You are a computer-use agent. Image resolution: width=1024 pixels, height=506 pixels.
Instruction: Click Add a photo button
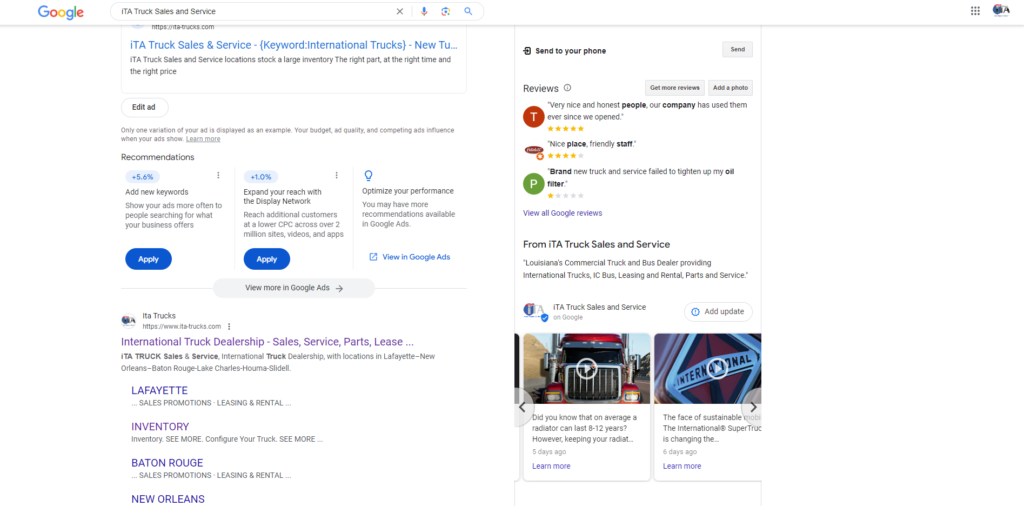(x=730, y=87)
